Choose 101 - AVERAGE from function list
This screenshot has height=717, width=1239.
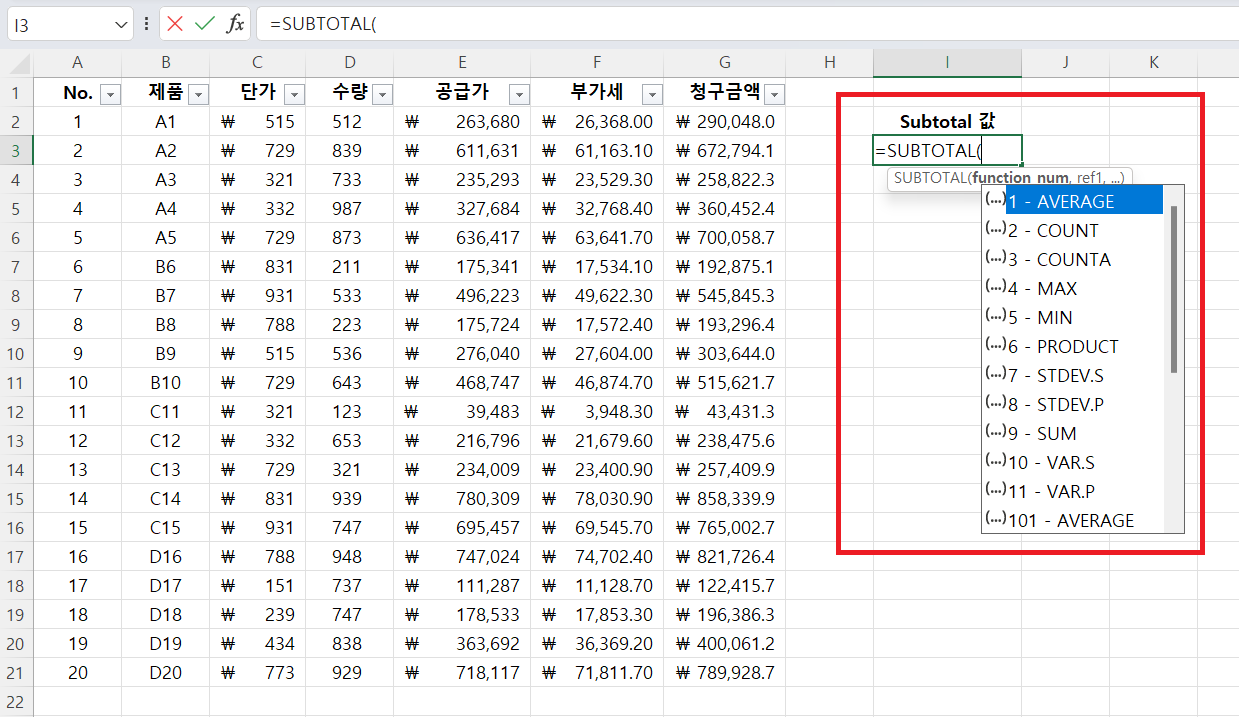coord(1074,520)
